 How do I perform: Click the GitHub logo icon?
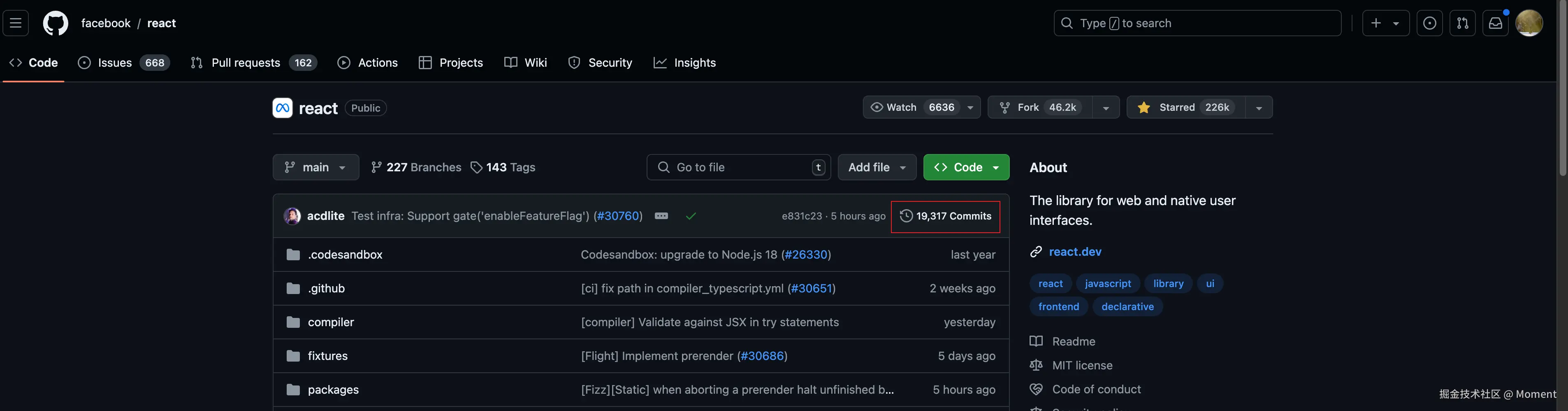click(x=56, y=23)
